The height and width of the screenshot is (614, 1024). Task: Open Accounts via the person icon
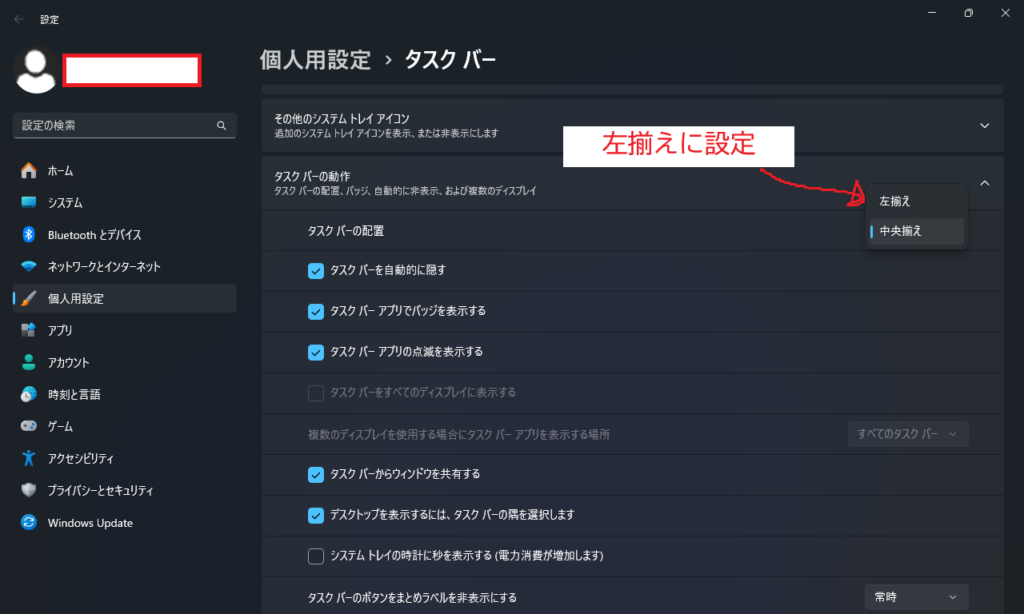coord(29,362)
